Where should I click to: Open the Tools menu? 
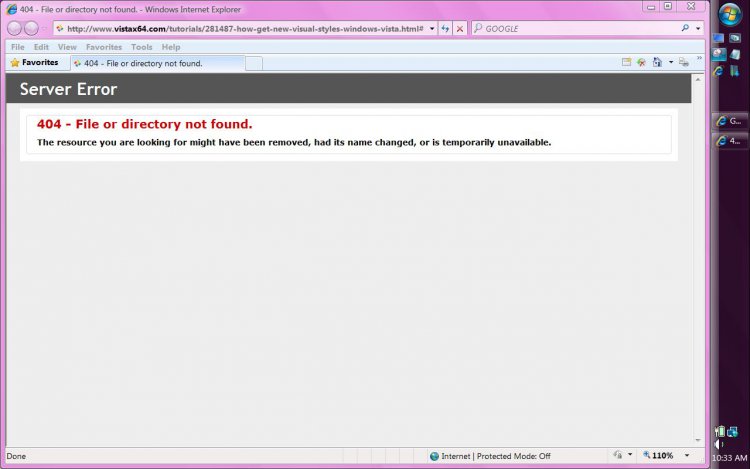pyautogui.click(x=142, y=47)
